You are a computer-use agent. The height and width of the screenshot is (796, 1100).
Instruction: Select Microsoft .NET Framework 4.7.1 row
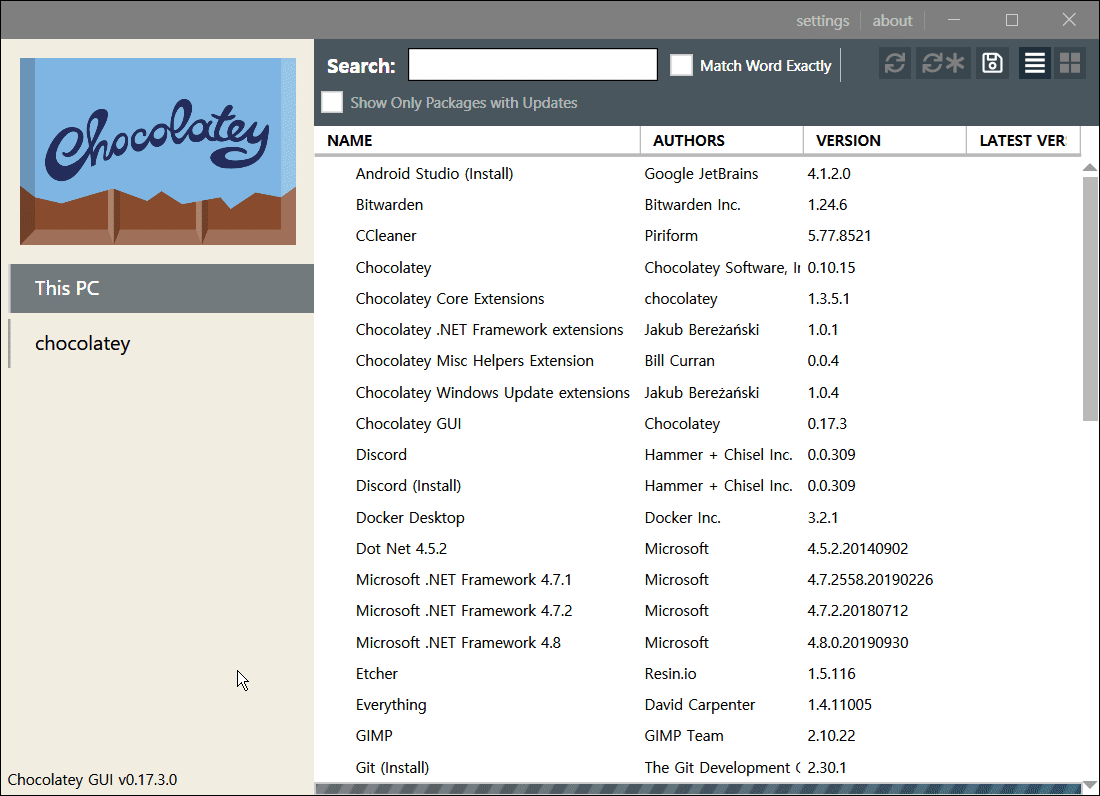tap(698, 579)
